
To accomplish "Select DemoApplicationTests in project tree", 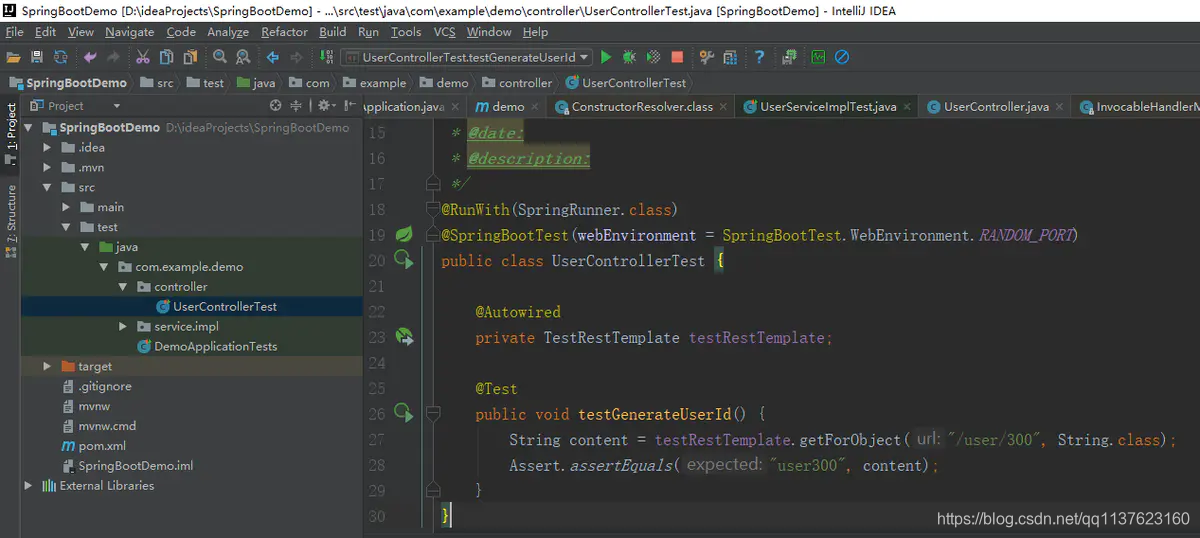I will [x=215, y=347].
